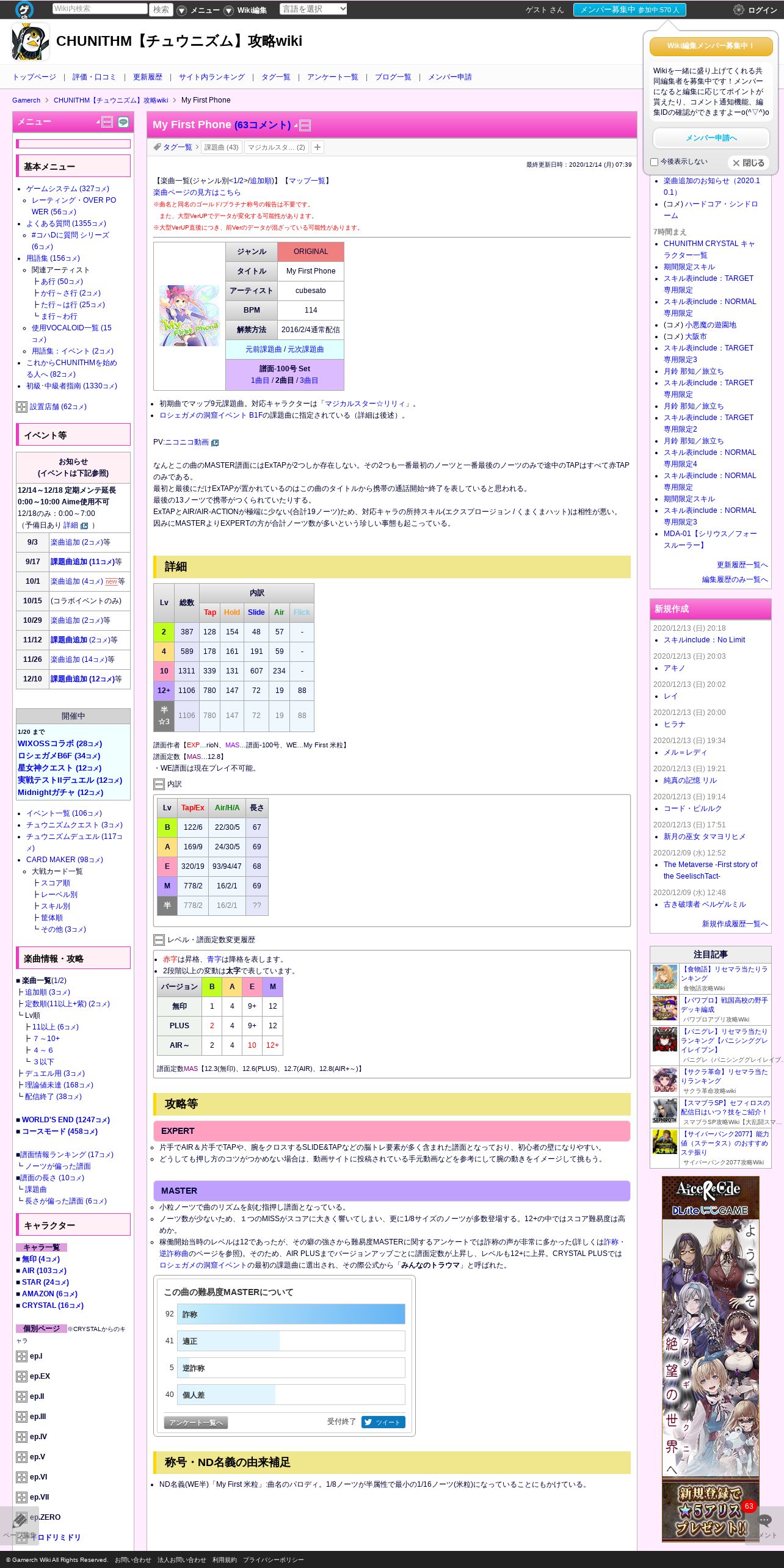Expand the ep.III character list
Image resolution: width=784 pixels, height=1568 pixels.
coord(21,1417)
